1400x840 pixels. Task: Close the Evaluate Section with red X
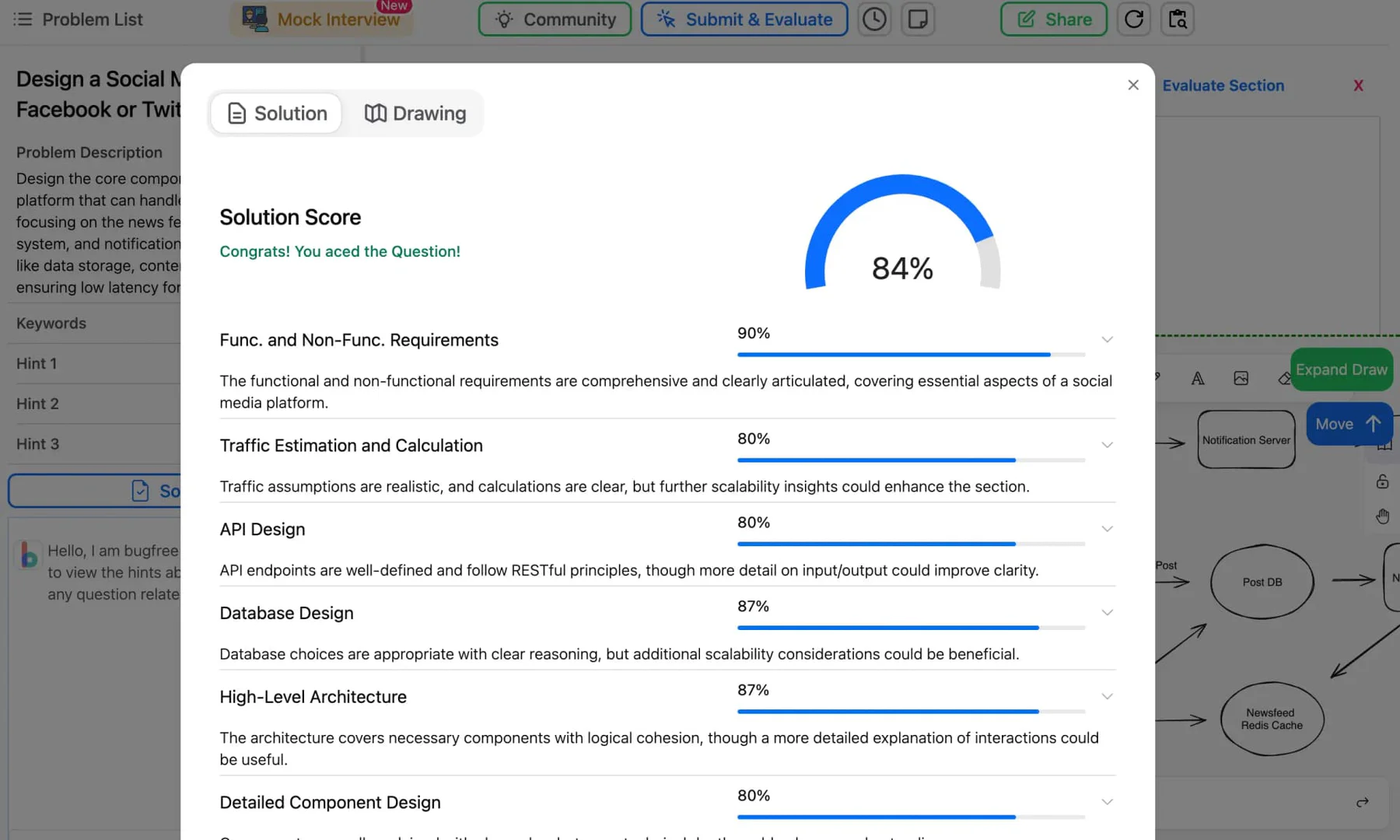point(1358,86)
